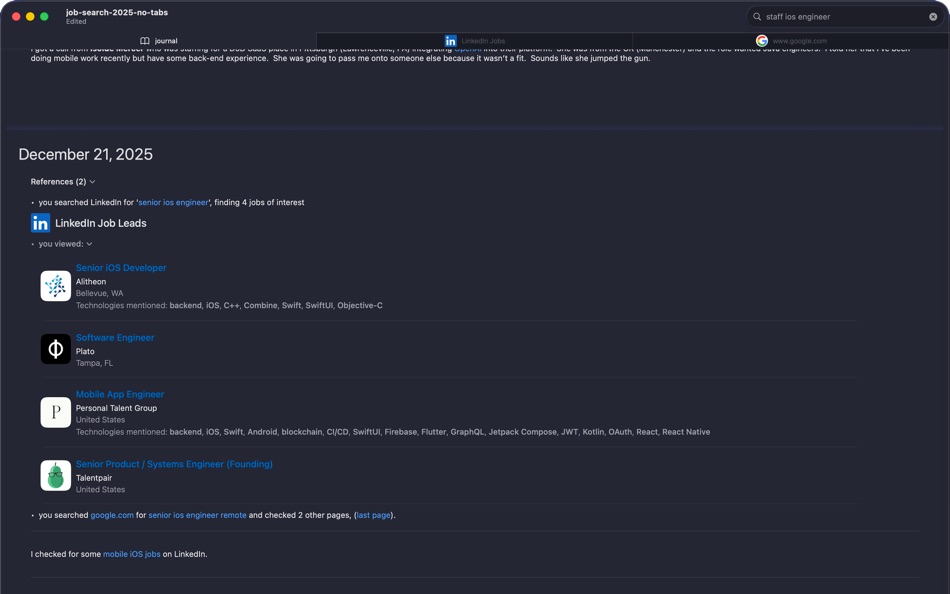Switch to the LinkedIn Jobs tab
Screen dimensions: 950x594
point(474,41)
